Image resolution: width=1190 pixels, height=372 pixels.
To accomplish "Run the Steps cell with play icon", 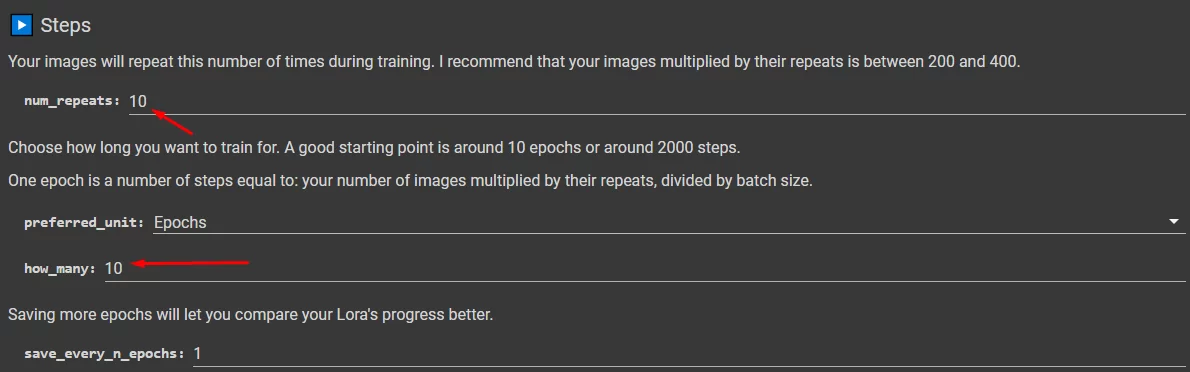I will [x=21, y=25].
